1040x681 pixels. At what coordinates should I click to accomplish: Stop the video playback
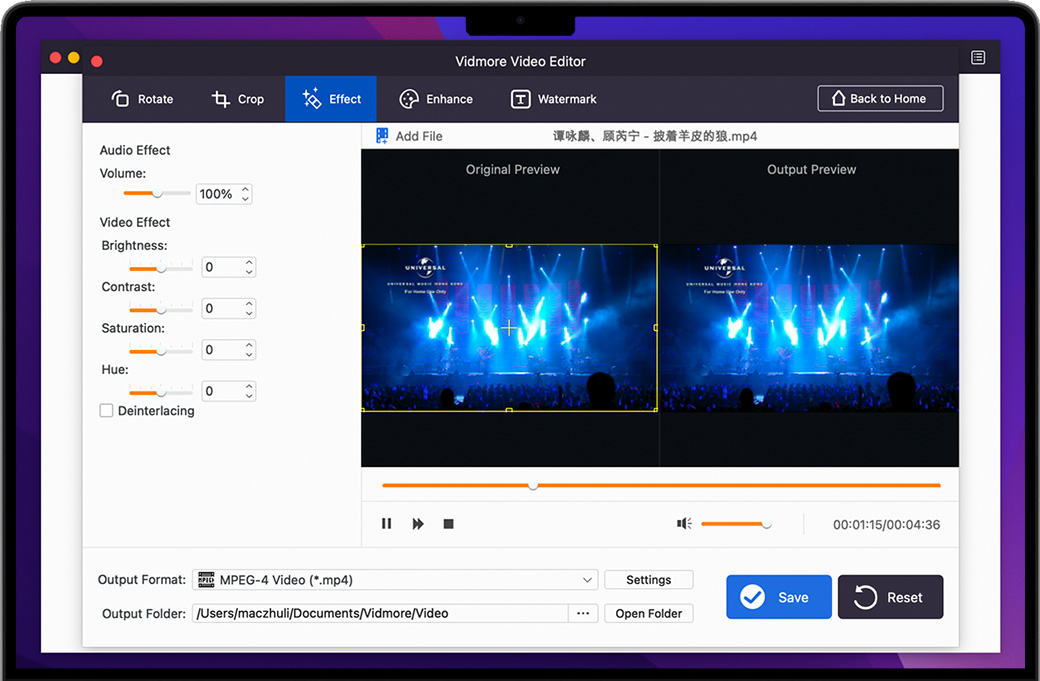click(x=449, y=524)
